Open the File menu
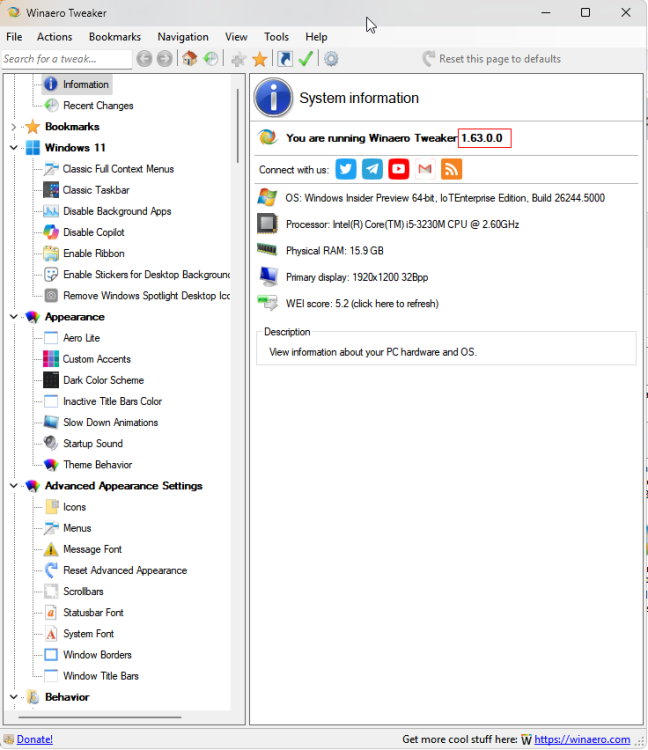The image size is (648, 750). (14, 37)
